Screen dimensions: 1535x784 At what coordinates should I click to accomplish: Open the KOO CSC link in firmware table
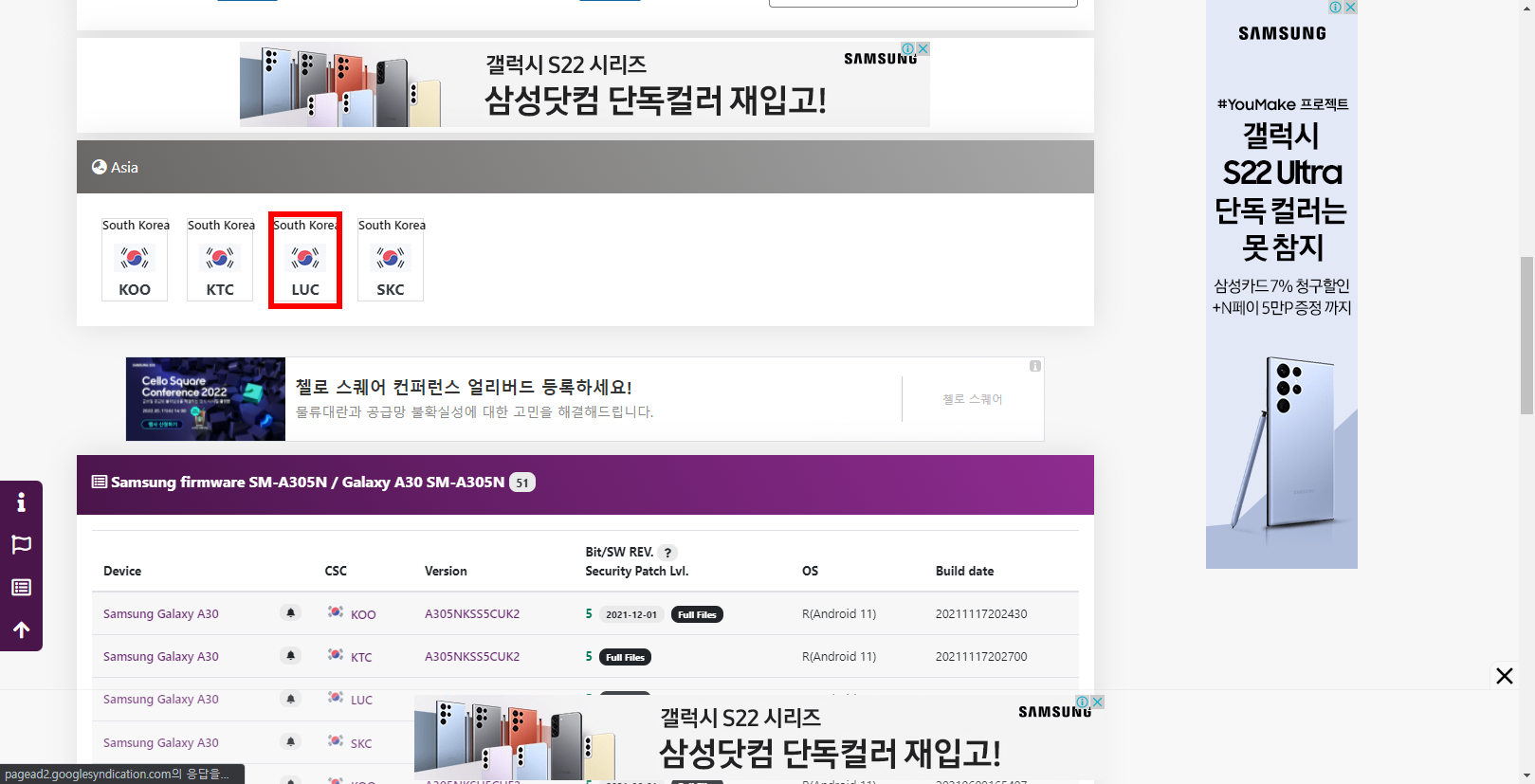[x=363, y=614]
